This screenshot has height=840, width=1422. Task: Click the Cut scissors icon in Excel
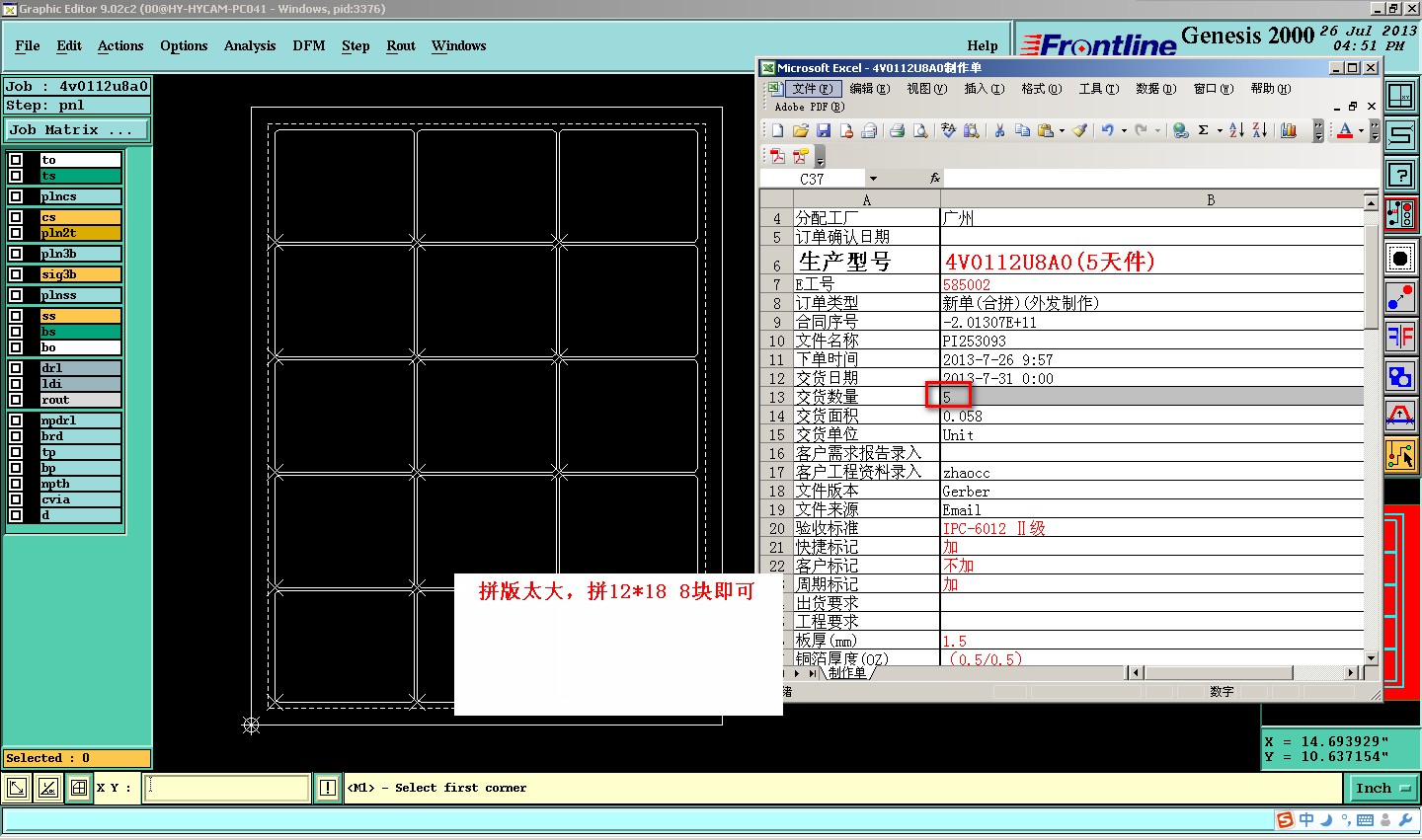(999, 130)
